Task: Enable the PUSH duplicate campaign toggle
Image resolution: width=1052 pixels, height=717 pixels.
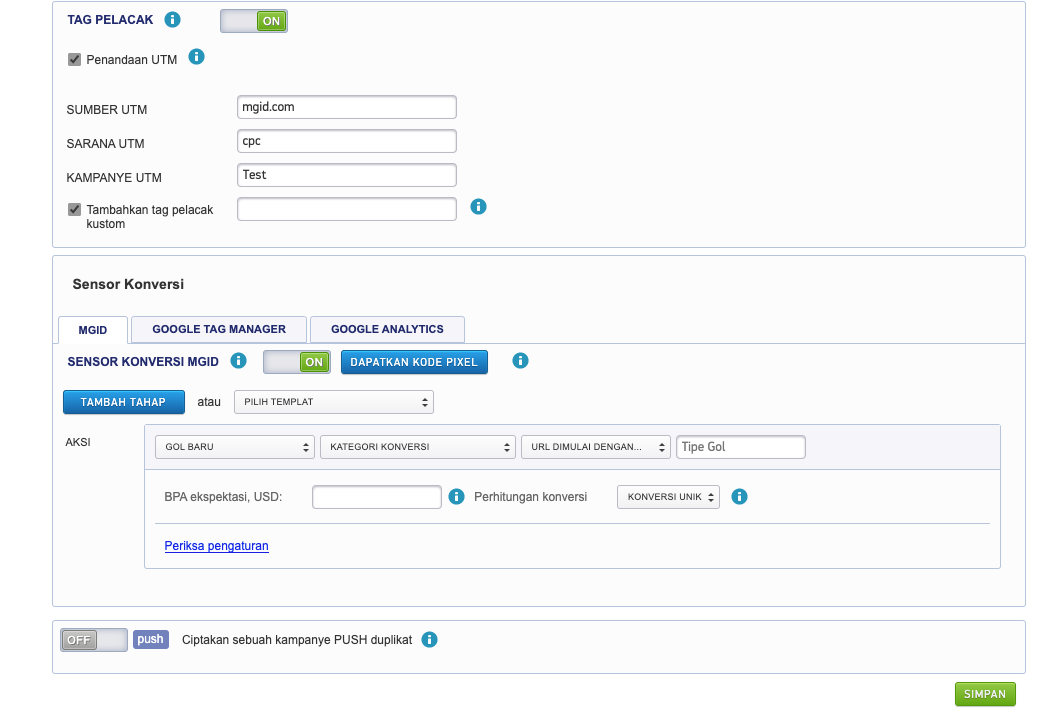Action: pos(94,640)
